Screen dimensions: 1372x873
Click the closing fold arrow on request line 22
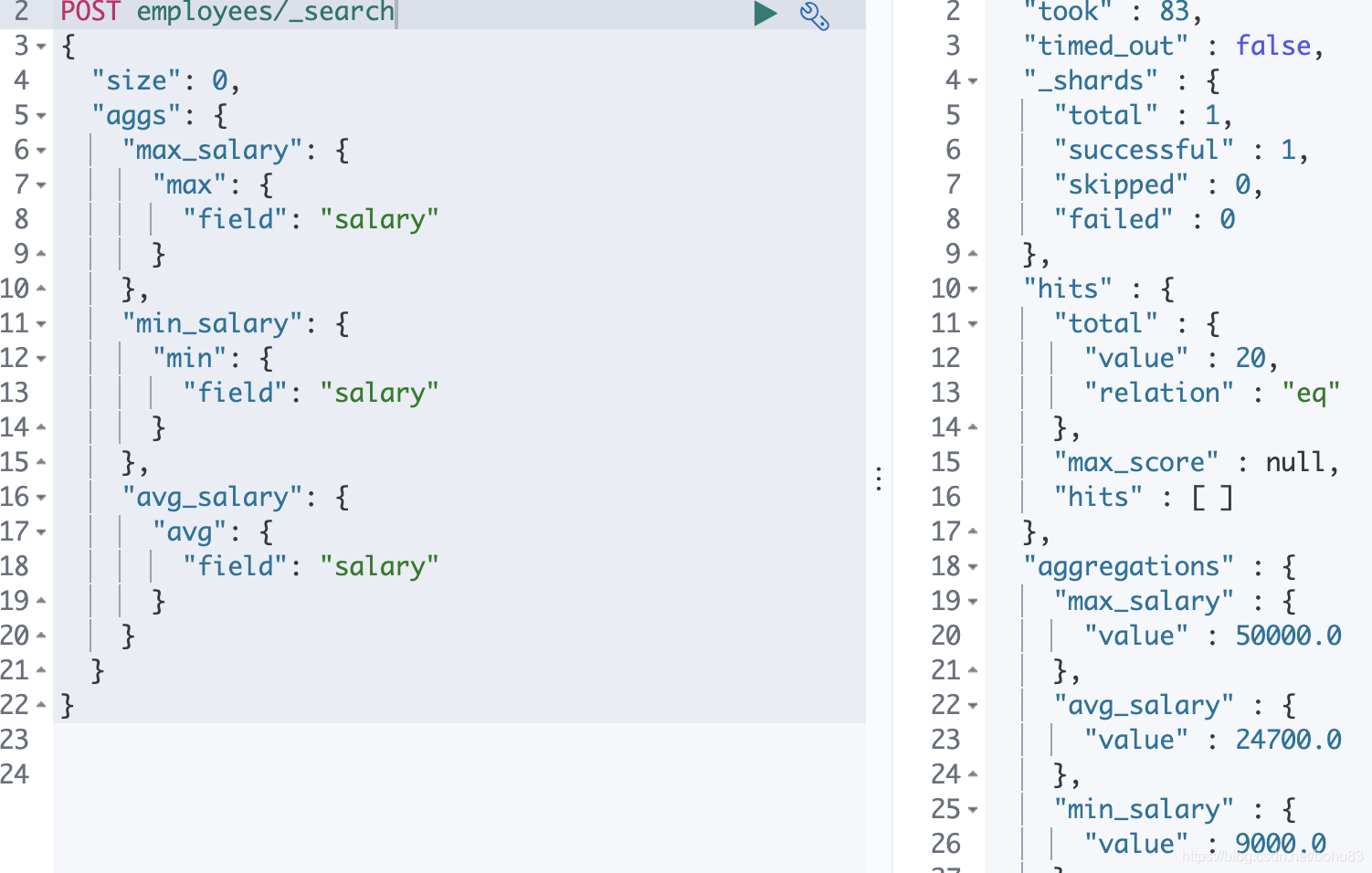point(42,705)
